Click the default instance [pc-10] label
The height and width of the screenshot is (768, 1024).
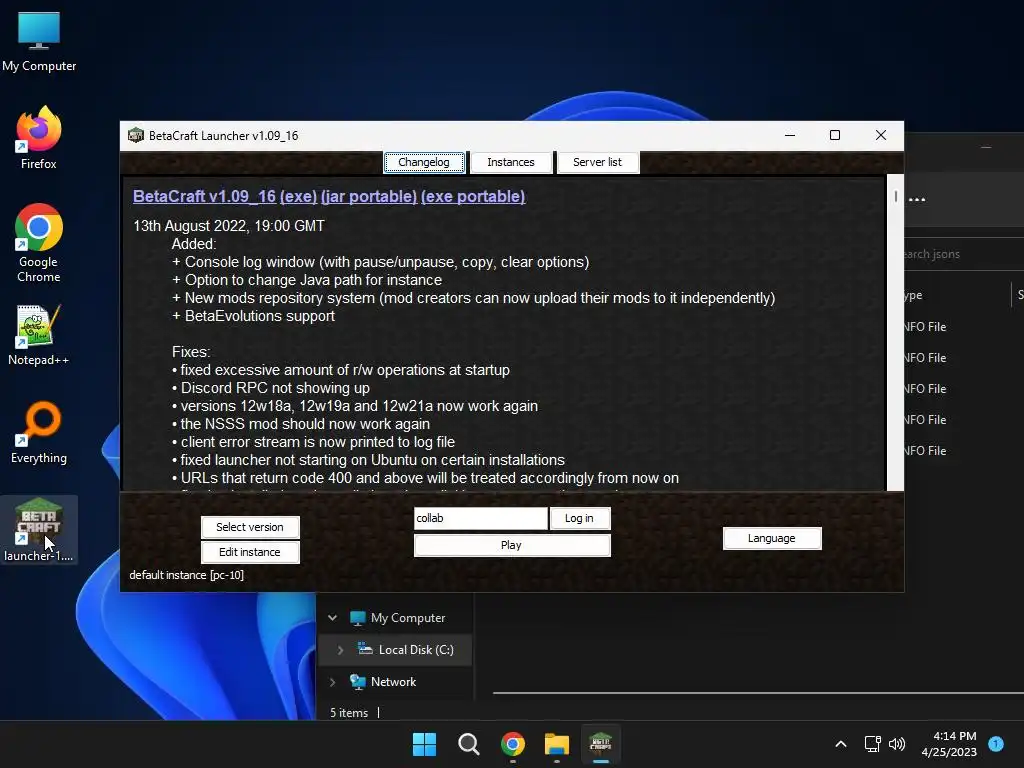coord(187,575)
